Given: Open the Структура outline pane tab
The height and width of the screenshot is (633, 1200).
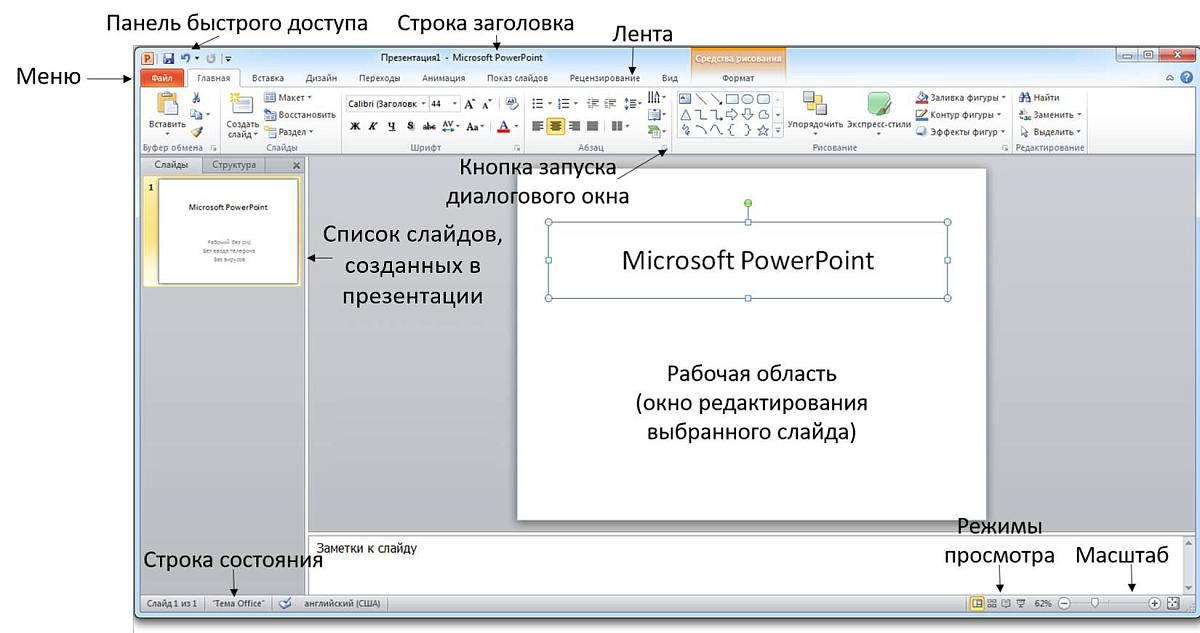Looking at the screenshot, I should click(235, 165).
